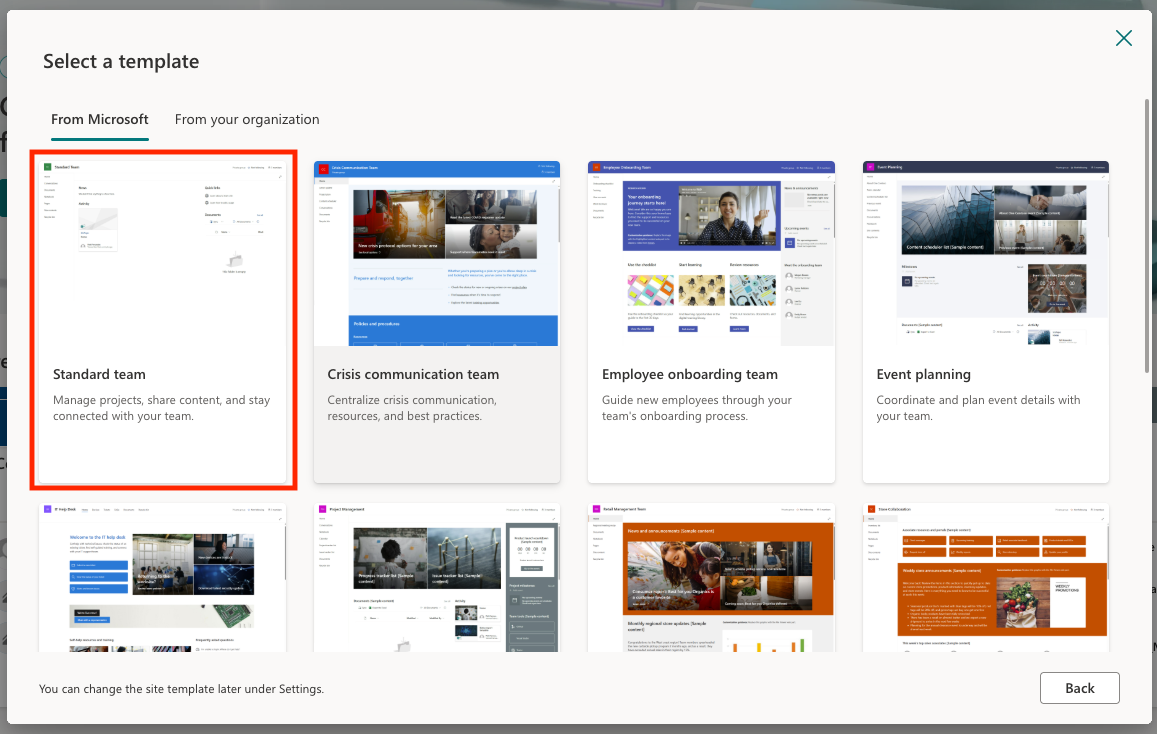The width and height of the screenshot is (1157, 734).
Task: Click the Employee onboarding team title
Action: coord(689,374)
